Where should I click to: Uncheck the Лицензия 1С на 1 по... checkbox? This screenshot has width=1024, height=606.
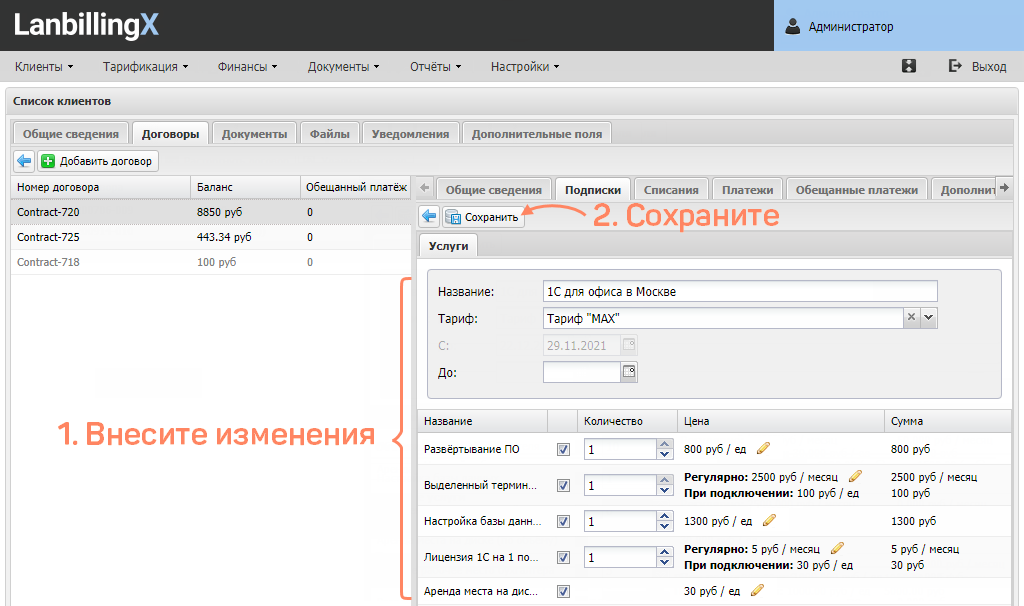(563, 557)
